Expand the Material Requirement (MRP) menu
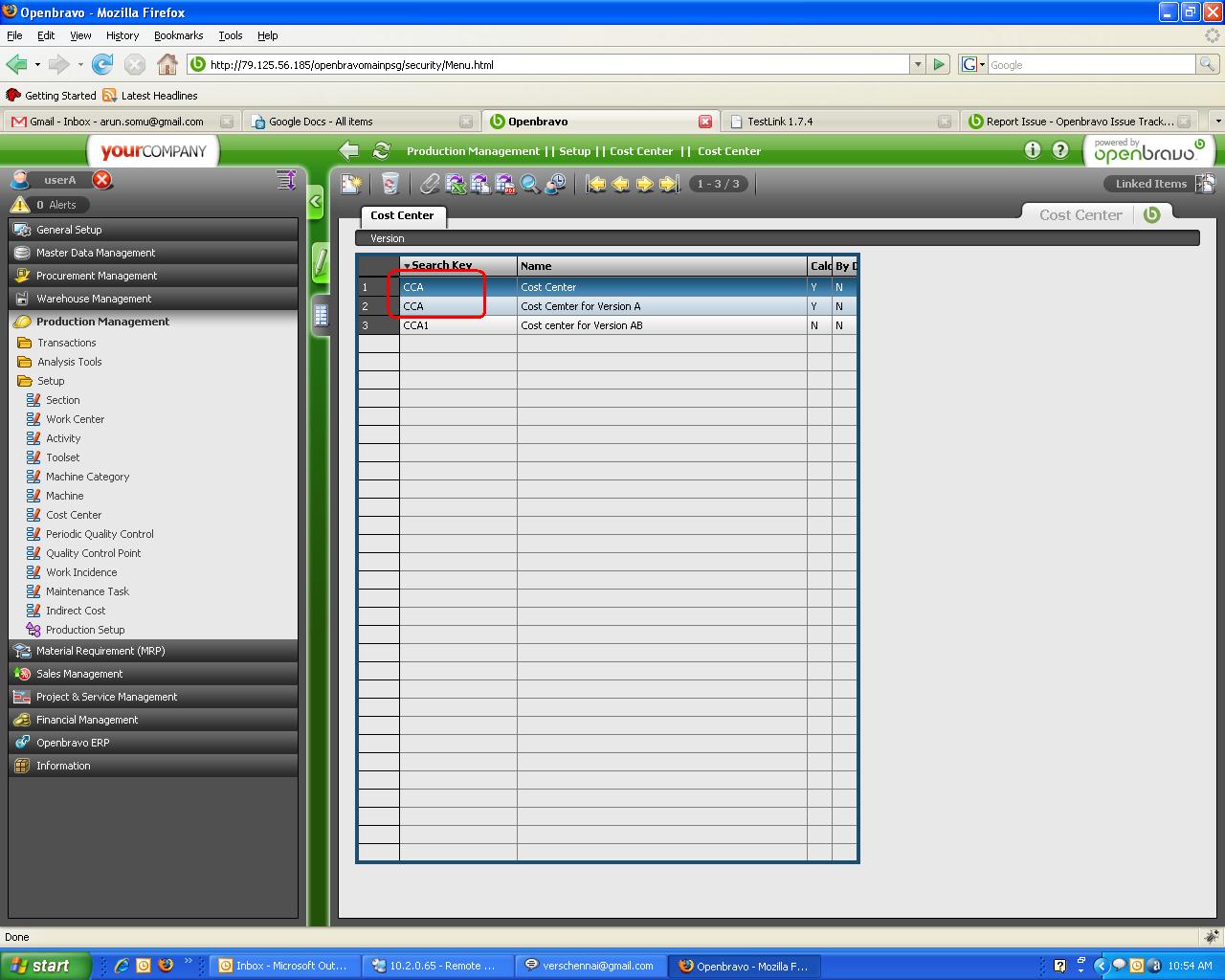The width and height of the screenshot is (1225, 980). pyautogui.click(x=153, y=651)
